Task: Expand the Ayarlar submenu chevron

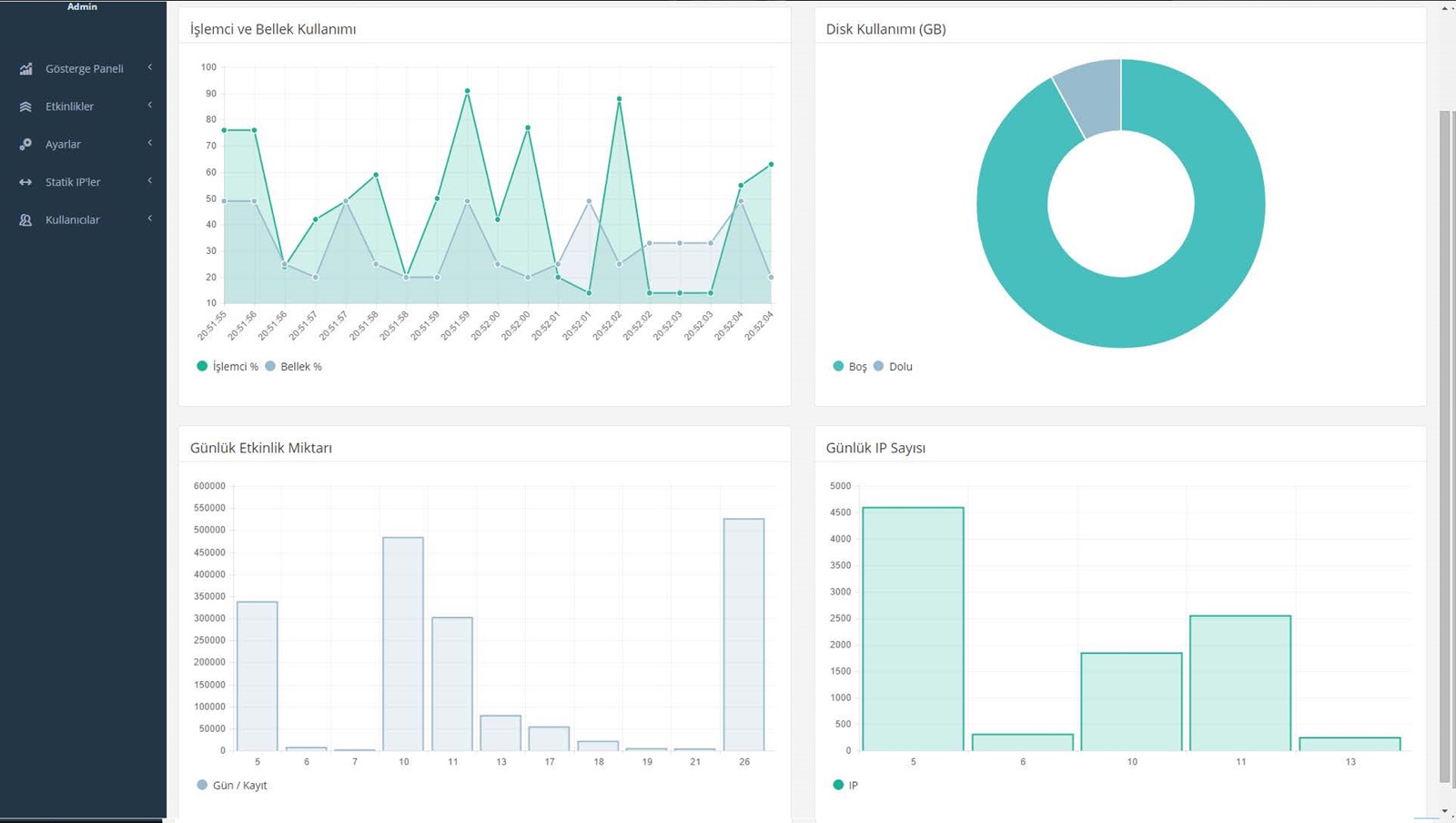Action: [150, 143]
